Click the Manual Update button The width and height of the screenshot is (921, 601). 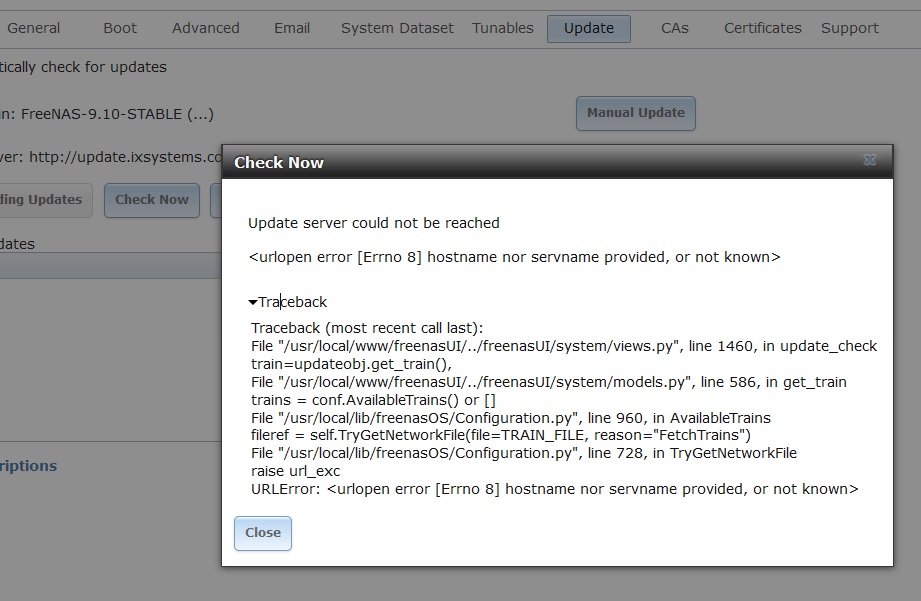click(636, 113)
